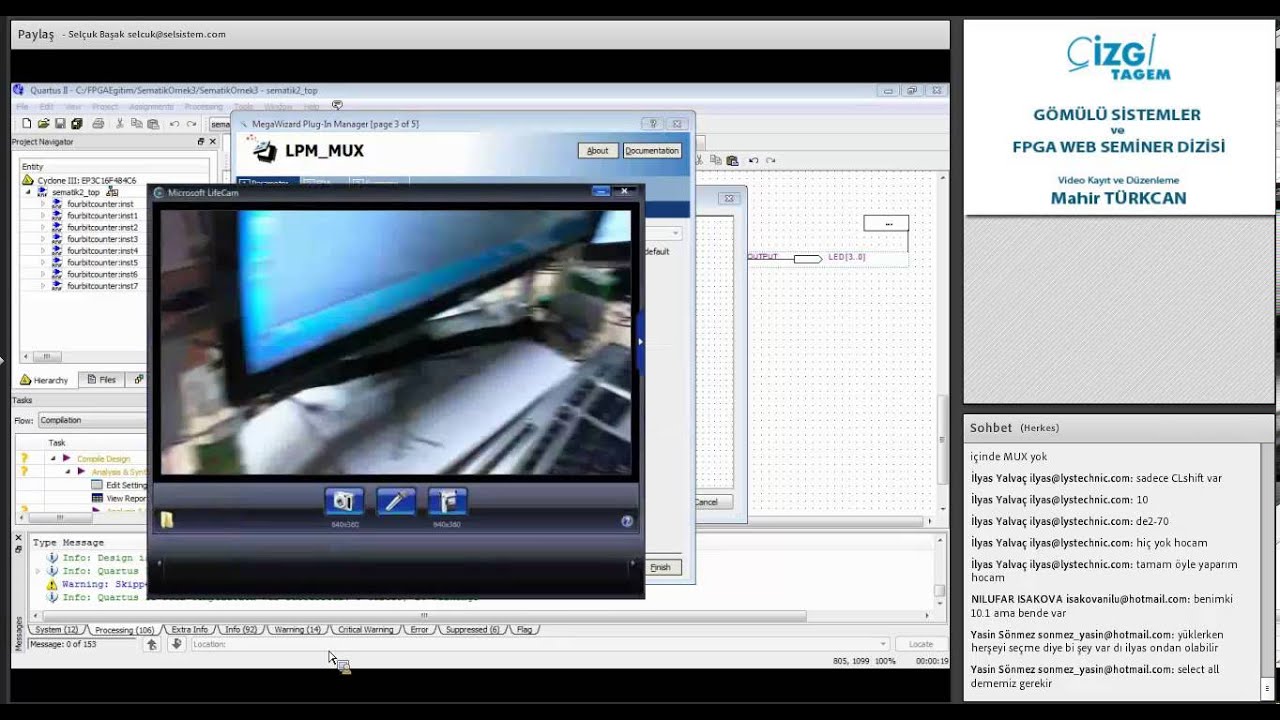Click the Undo arrow in Quartus toolbar
Viewport: 1280px width, 720px height.
point(174,124)
